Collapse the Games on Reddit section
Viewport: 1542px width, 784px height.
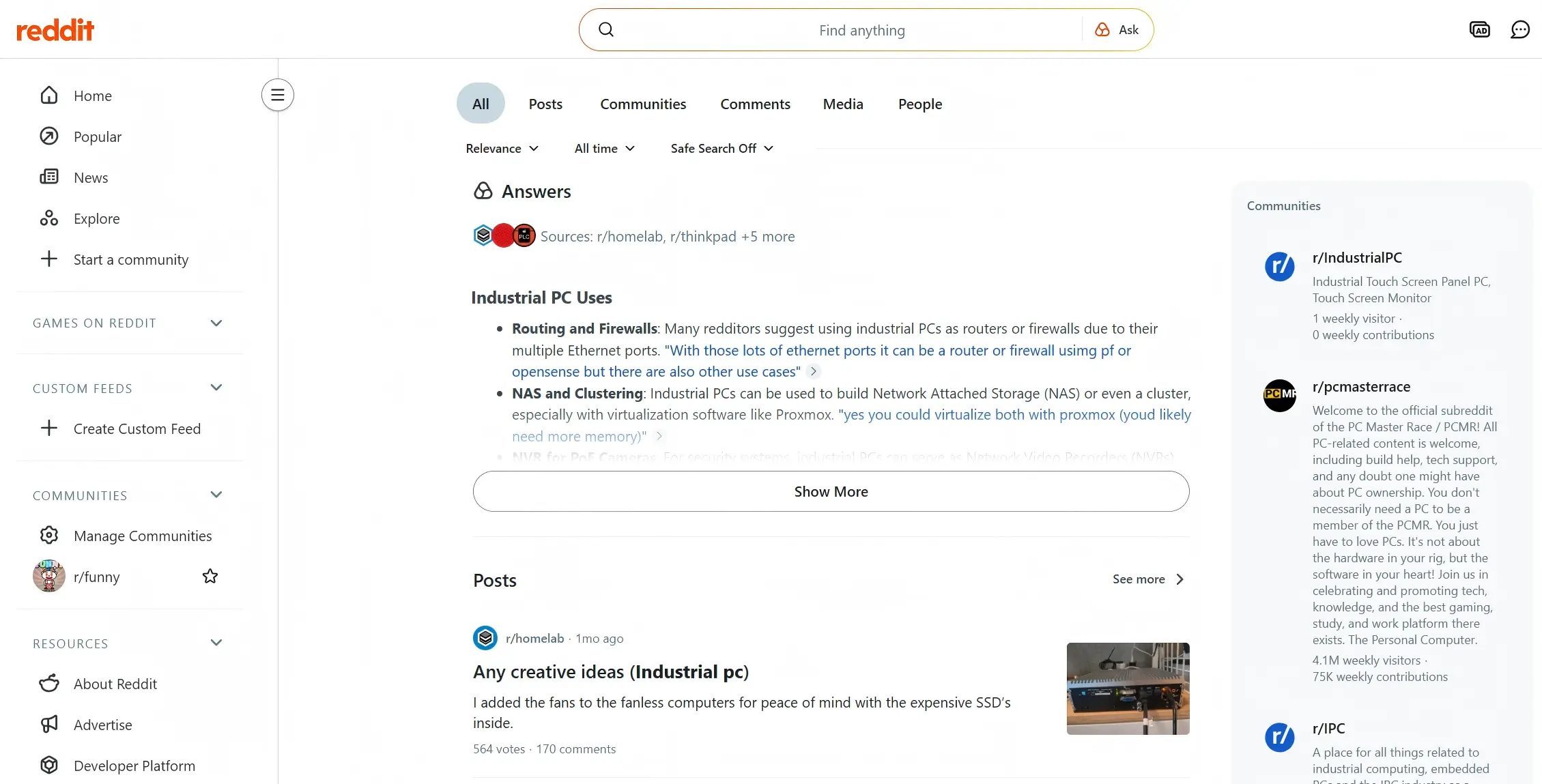point(216,323)
